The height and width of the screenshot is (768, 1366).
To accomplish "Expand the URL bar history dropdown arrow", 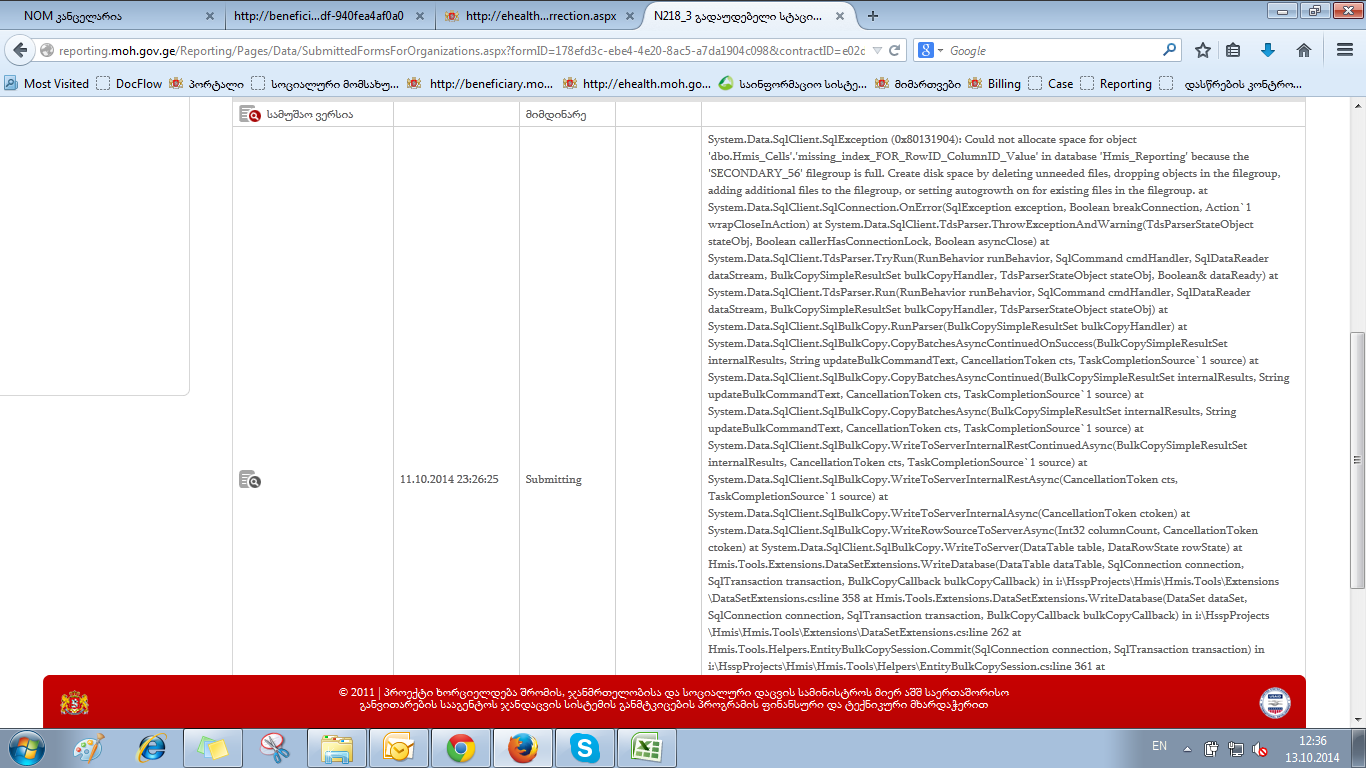I will (877, 50).
